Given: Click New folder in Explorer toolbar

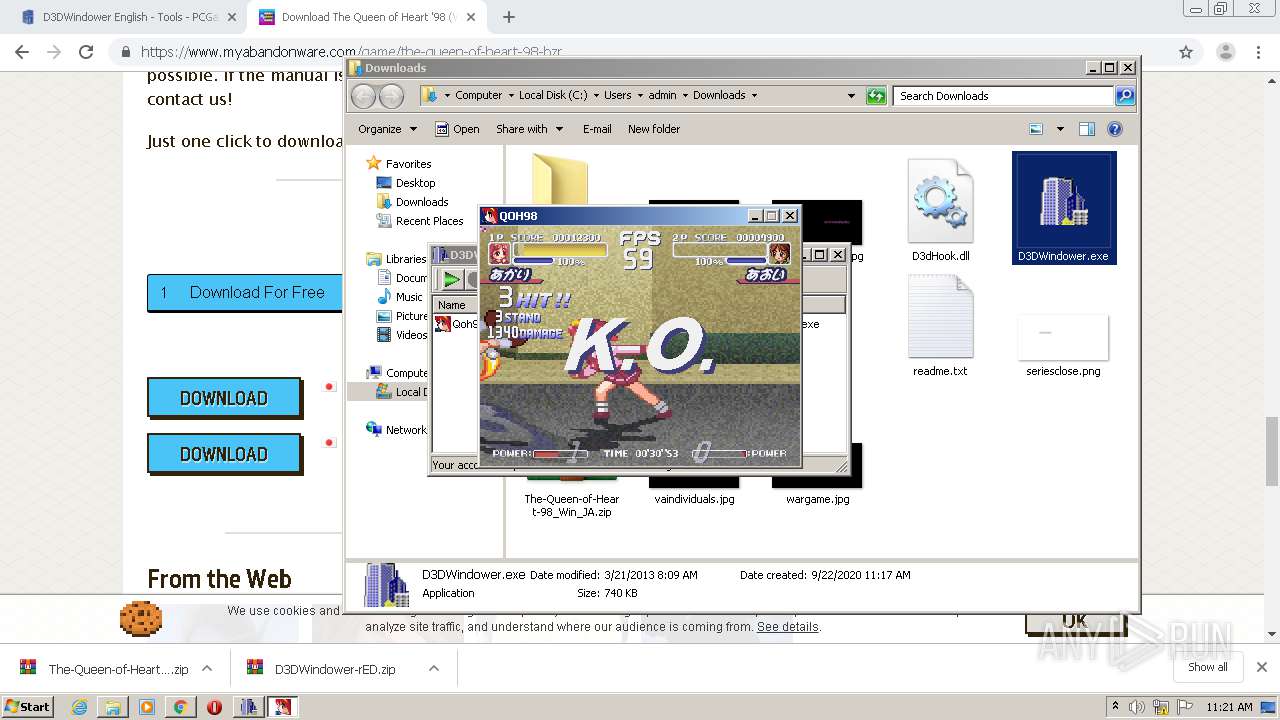Looking at the screenshot, I should (x=654, y=129).
